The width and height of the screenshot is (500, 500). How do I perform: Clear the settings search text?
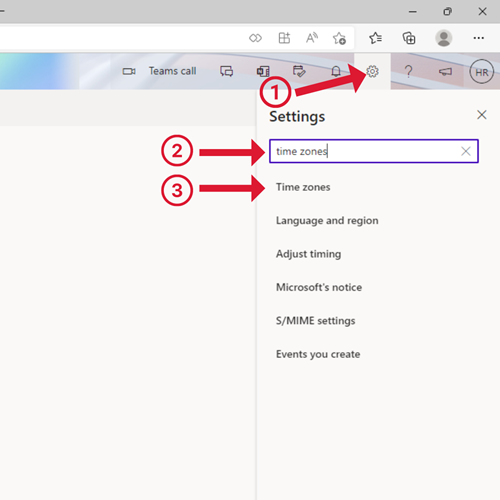[466, 151]
